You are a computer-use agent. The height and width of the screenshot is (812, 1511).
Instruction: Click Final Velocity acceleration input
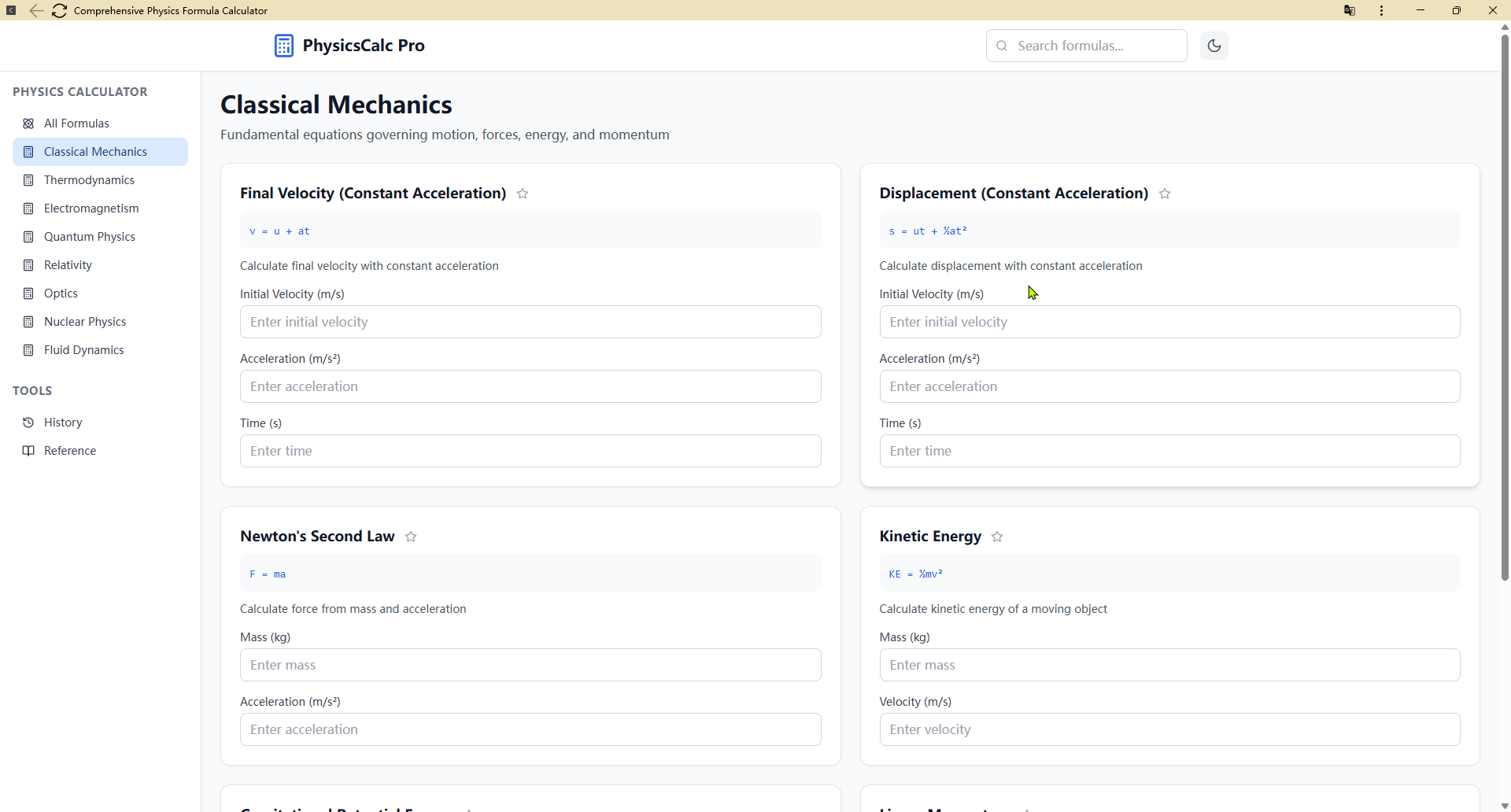point(530,386)
